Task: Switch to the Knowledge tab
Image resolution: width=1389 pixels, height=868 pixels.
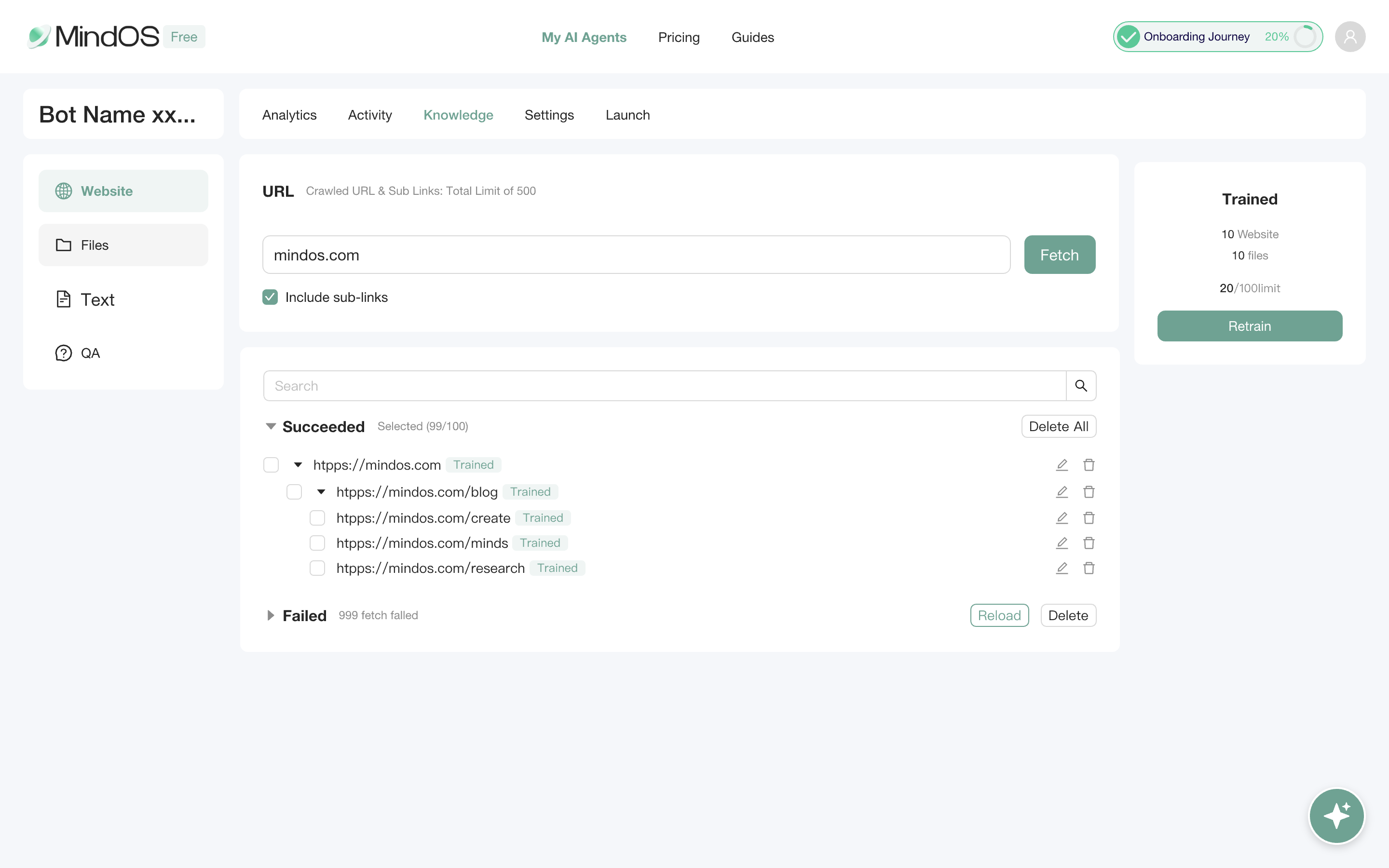Action: [458, 115]
